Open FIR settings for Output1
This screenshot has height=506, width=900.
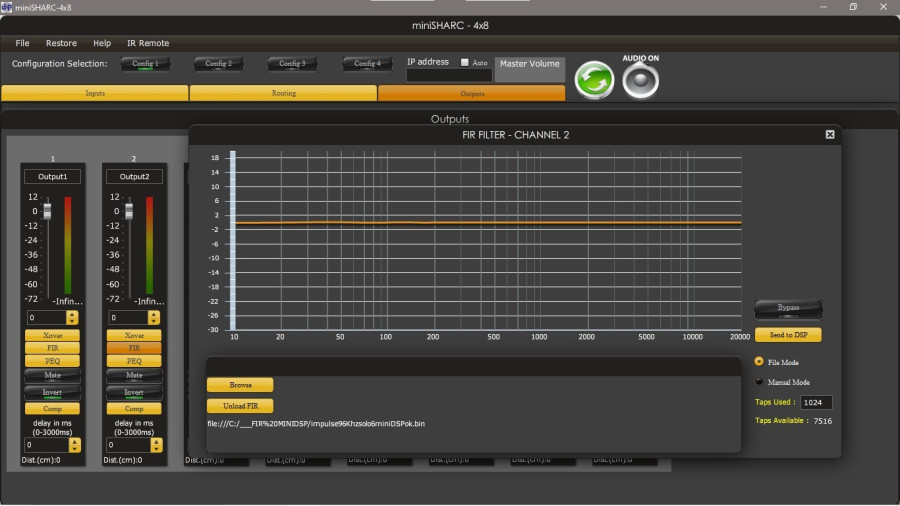52,348
